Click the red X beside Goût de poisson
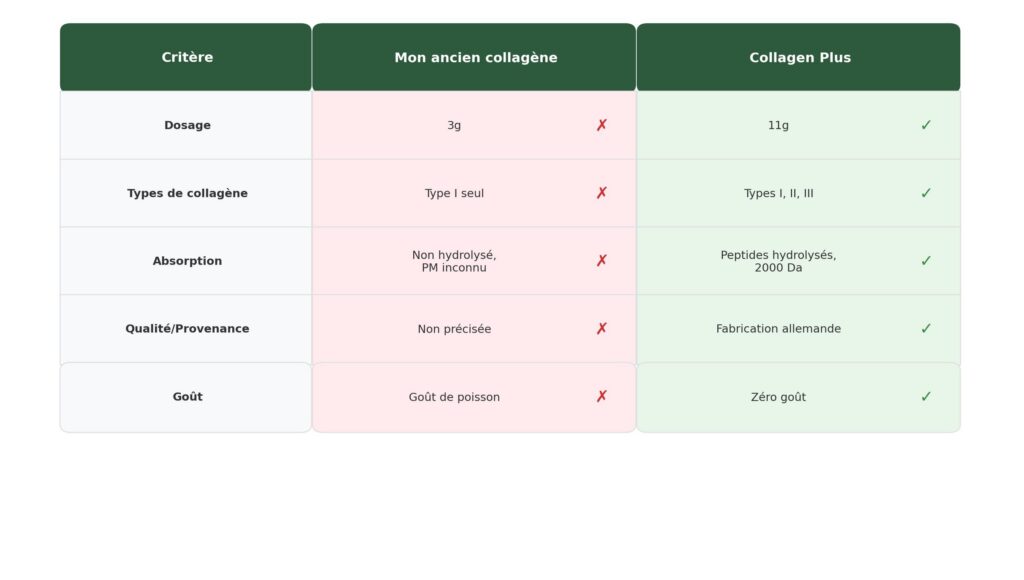The width and height of the screenshot is (1024, 580). coord(601,397)
